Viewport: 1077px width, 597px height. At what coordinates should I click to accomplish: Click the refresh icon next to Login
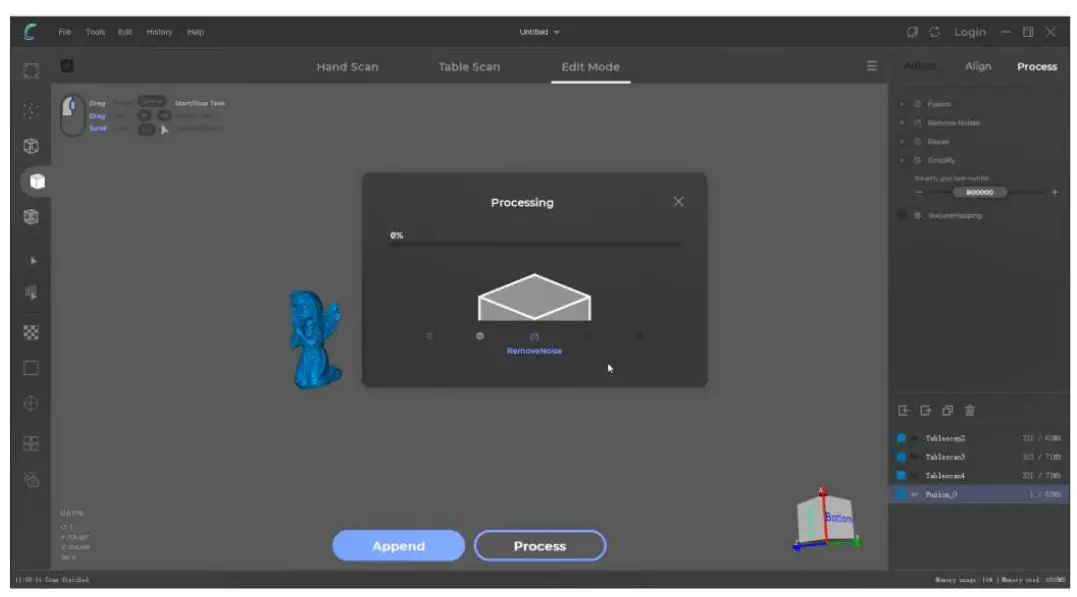[x=934, y=32]
